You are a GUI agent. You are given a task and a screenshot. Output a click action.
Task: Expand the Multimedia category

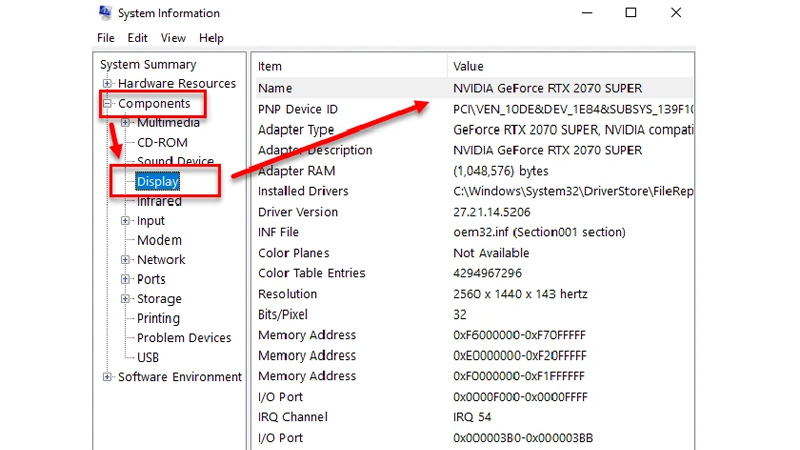point(126,123)
